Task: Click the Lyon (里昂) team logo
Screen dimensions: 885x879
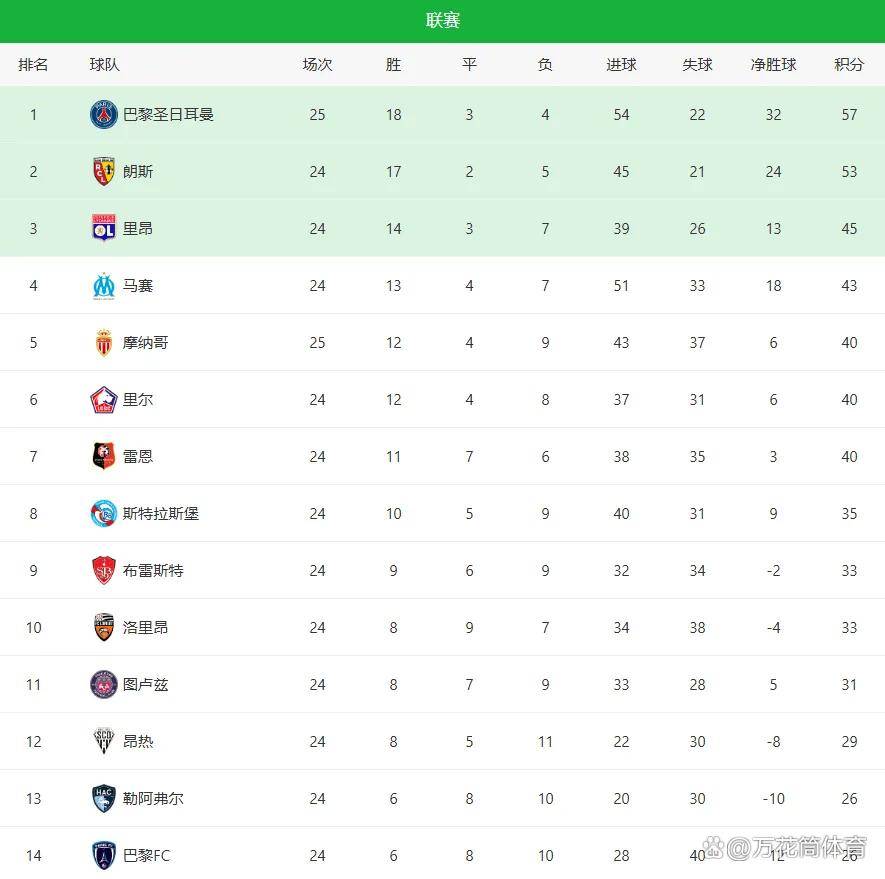Action: pyautogui.click(x=104, y=229)
